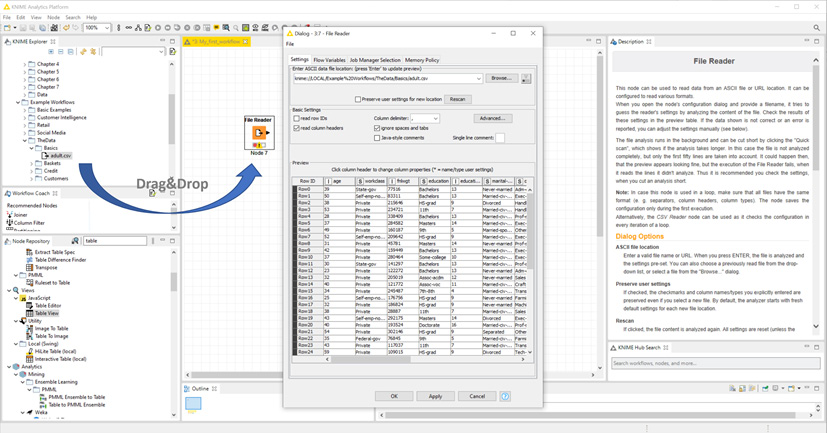Open the Search menu
Image resolution: width=827 pixels, height=433 pixels.
pos(73,17)
